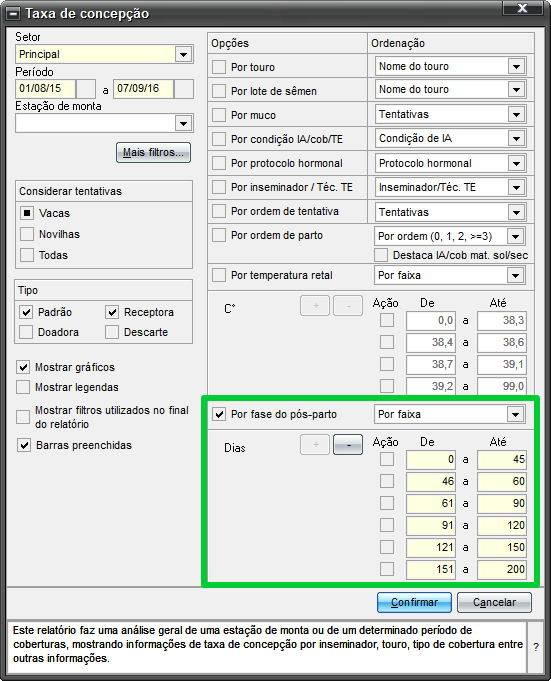Screen dimensions: 551x681
Task: Click the end date field 07/09/16
Action: click(143, 89)
